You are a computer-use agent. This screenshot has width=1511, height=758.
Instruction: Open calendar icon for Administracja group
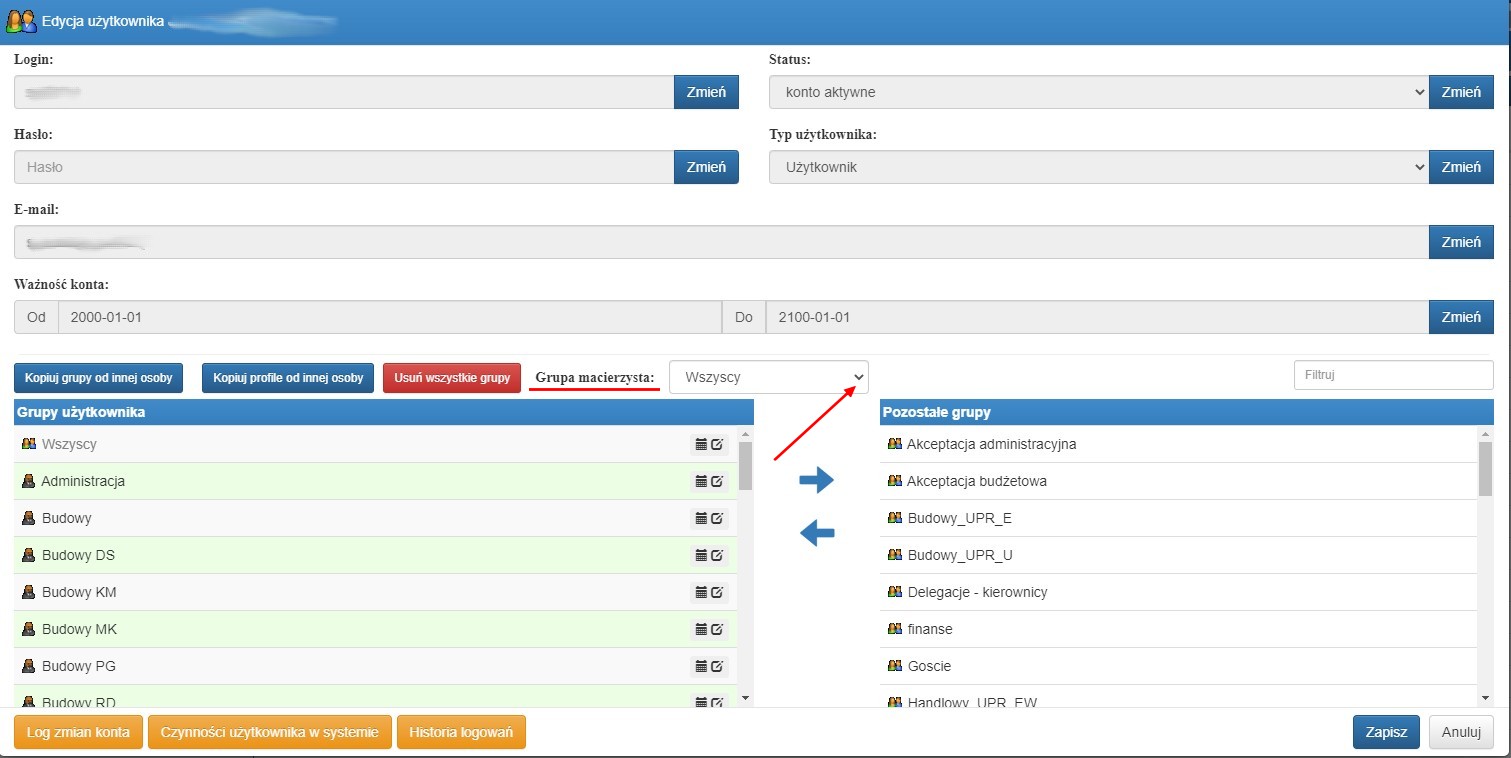pyautogui.click(x=701, y=481)
